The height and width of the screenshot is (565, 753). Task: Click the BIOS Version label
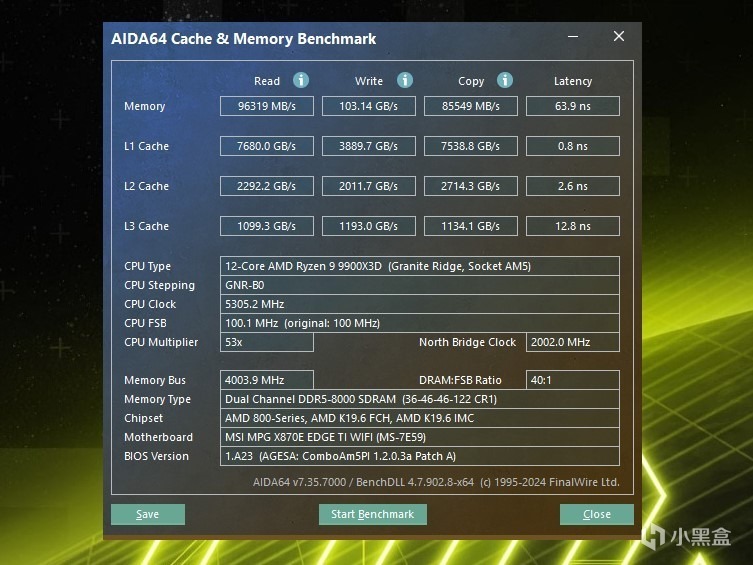156,456
